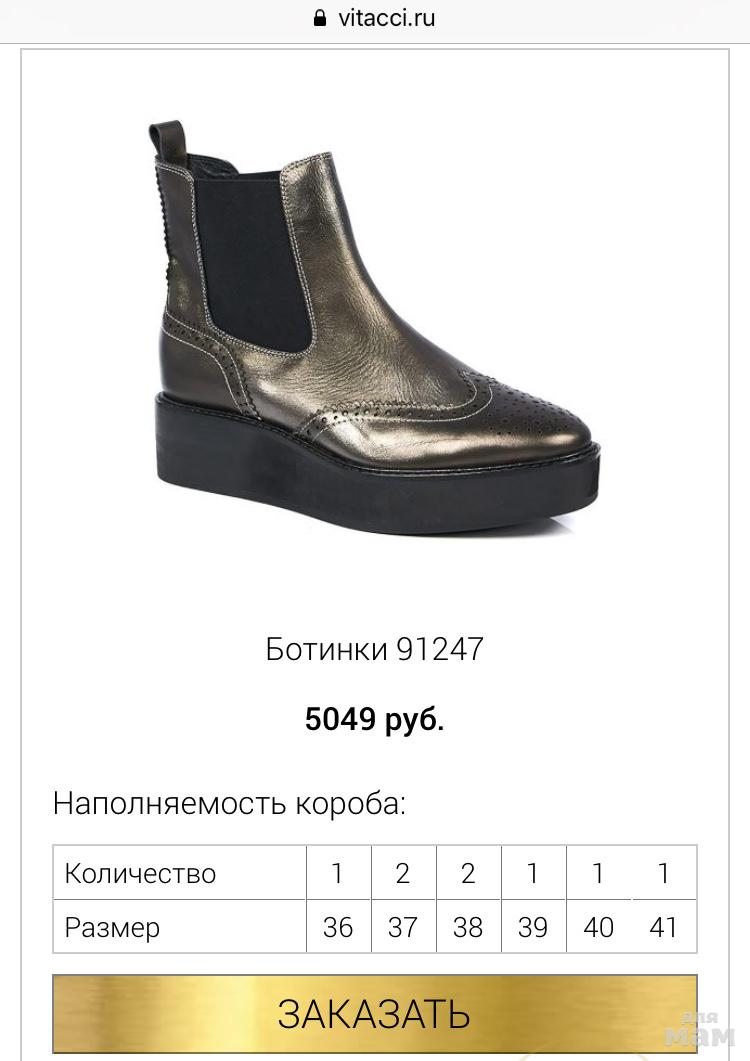Image resolution: width=750 pixels, height=1061 pixels.
Task: Tap quantity 2 above size 37
Action: 403,873
